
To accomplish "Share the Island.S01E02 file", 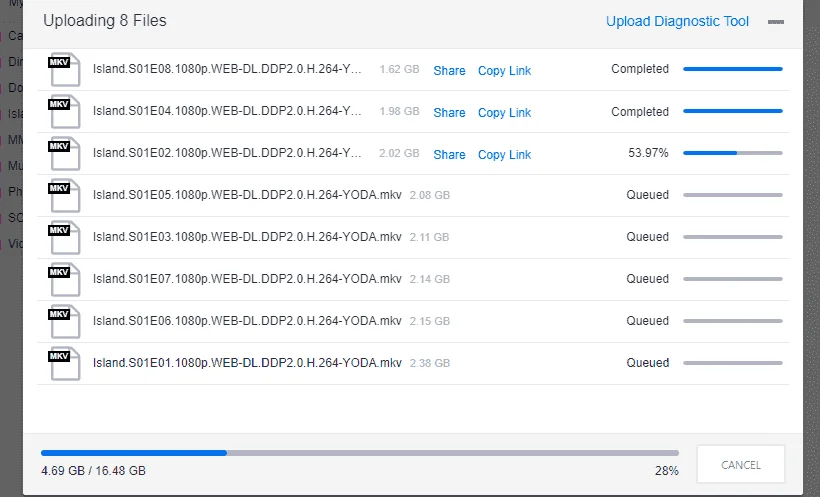I will coord(449,154).
